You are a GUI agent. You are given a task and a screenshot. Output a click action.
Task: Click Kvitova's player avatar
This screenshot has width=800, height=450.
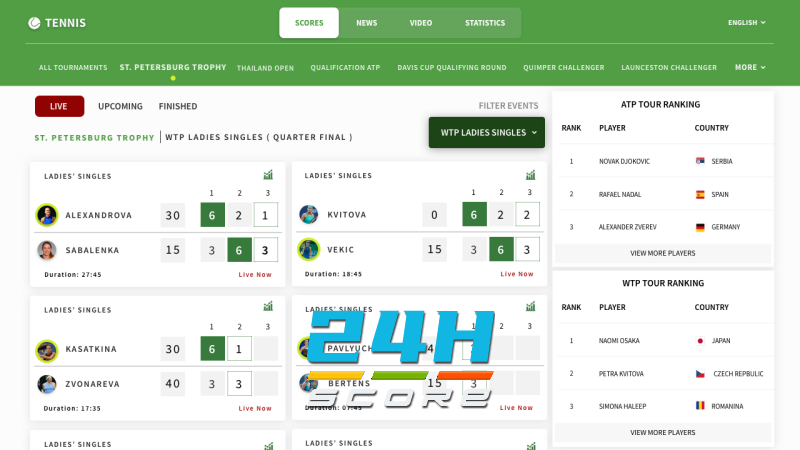point(309,214)
